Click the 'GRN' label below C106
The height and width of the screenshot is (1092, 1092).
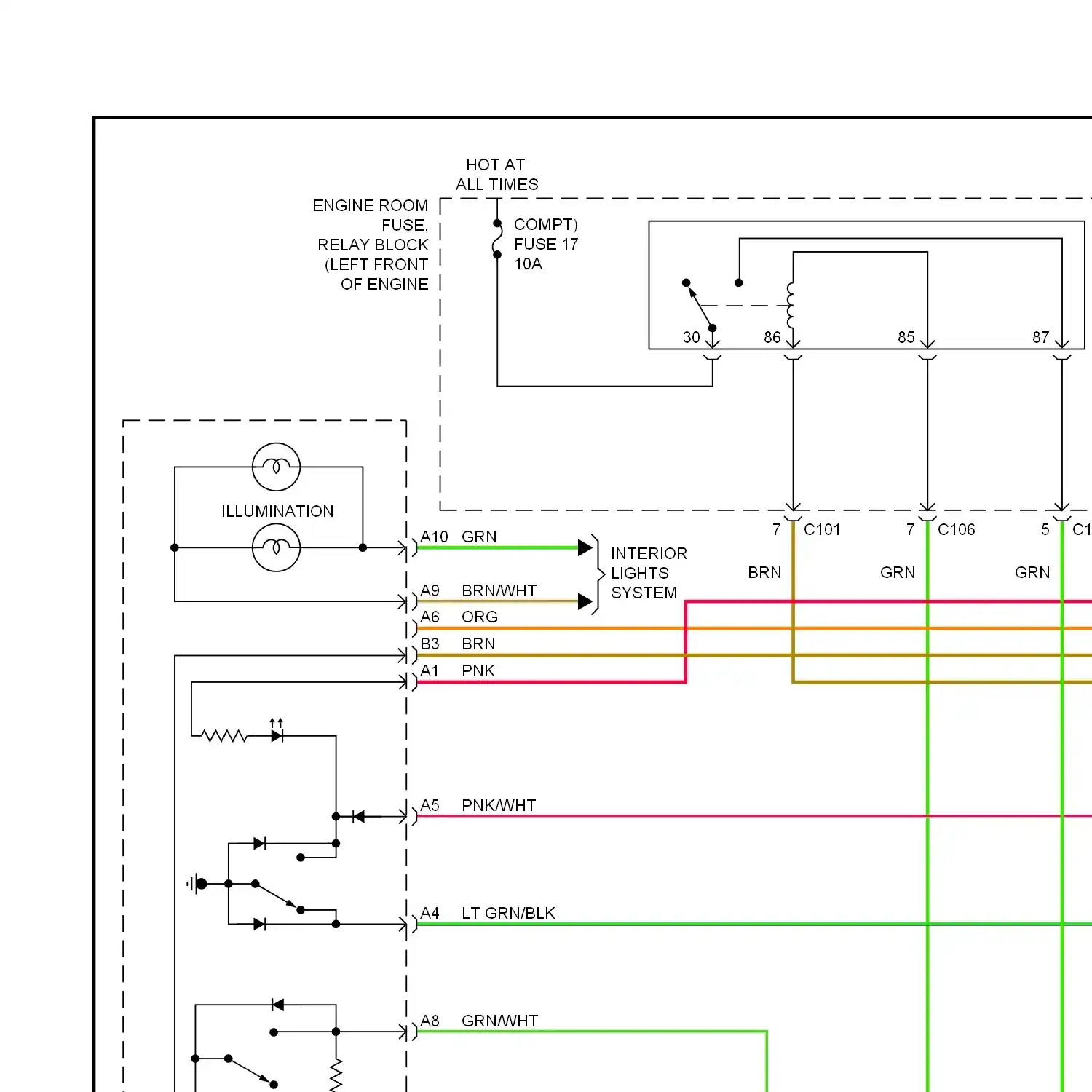click(x=898, y=572)
